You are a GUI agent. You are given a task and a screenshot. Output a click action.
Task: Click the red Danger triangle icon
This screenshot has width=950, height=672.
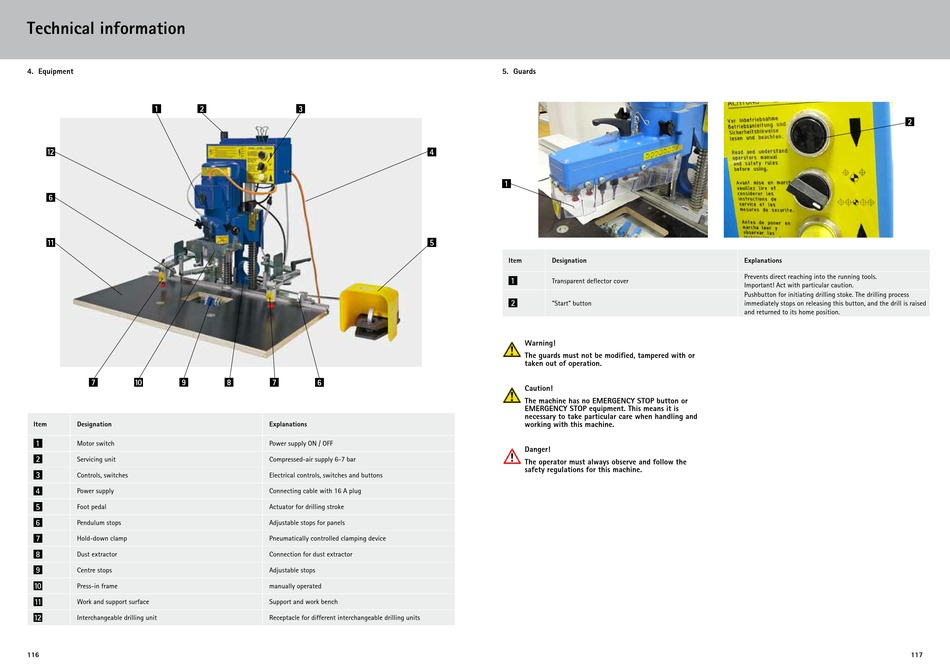[512, 456]
